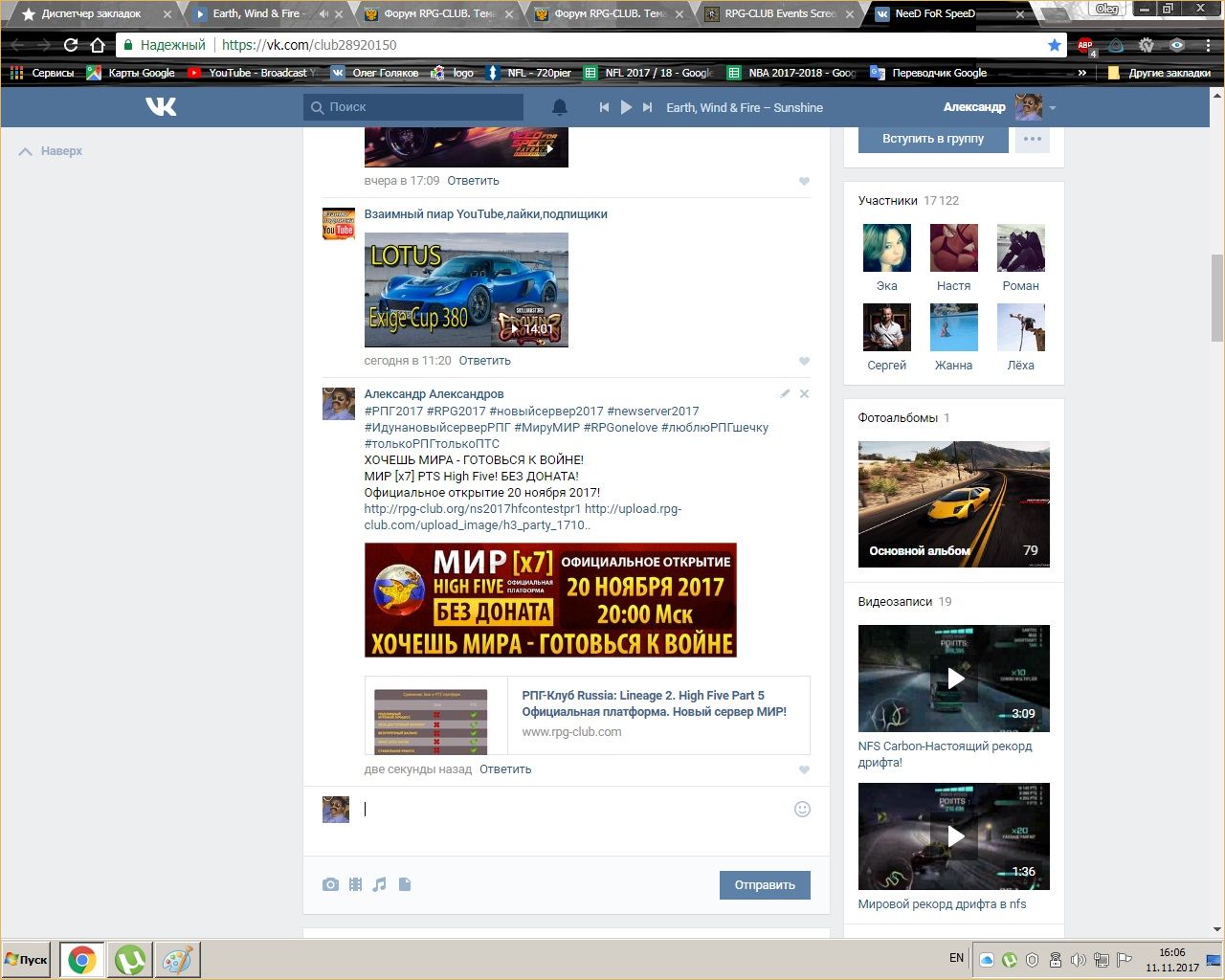Open the VK notifications bell
The height and width of the screenshot is (980, 1225).
click(x=560, y=107)
